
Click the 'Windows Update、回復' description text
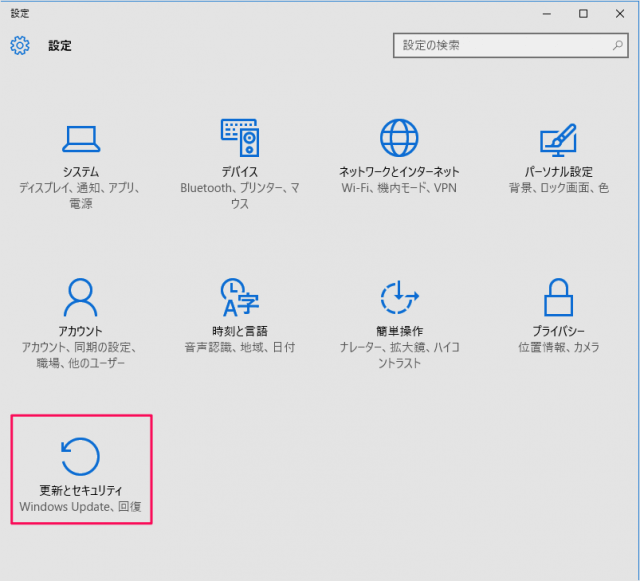click(x=80, y=507)
